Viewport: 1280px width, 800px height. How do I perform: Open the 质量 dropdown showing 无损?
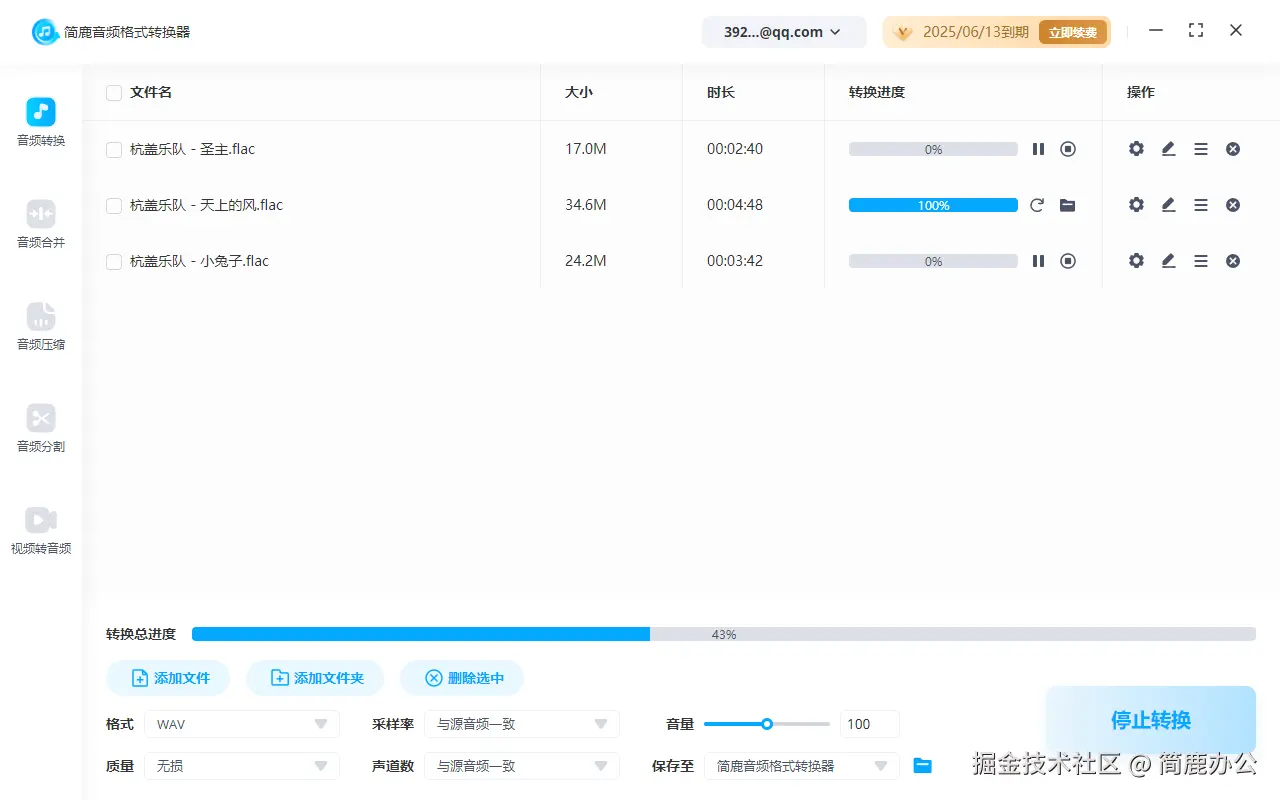coord(241,765)
